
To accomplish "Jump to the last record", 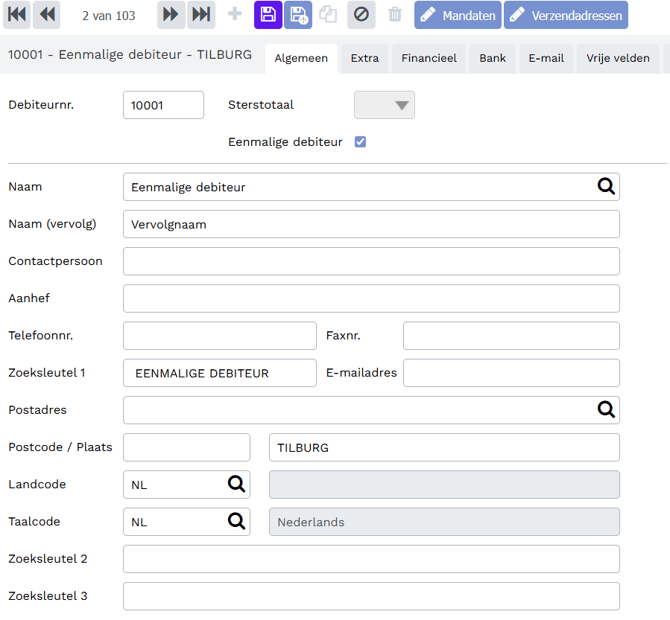I will pyautogui.click(x=201, y=15).
